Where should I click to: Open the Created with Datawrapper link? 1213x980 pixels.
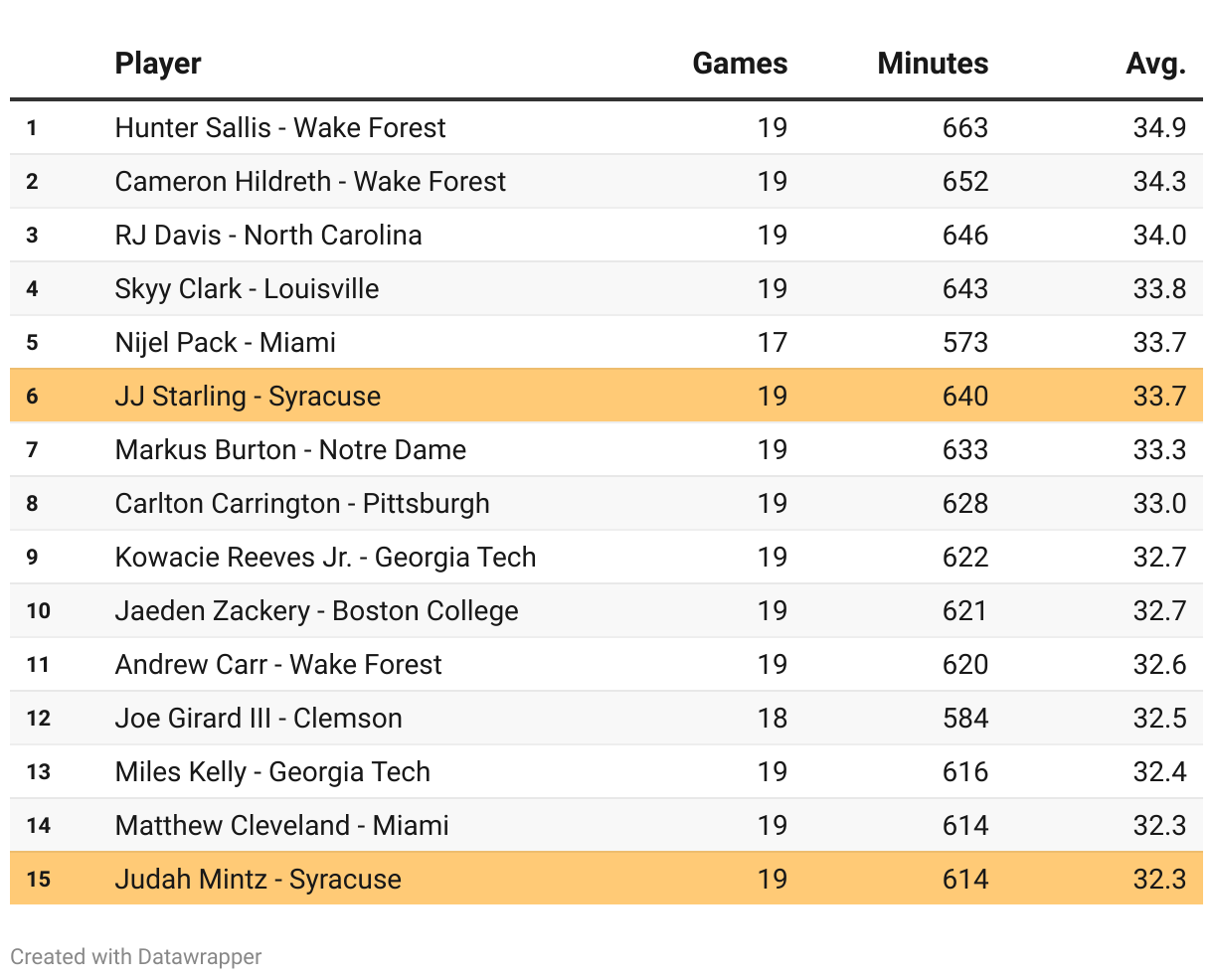[x=136, y=957]
